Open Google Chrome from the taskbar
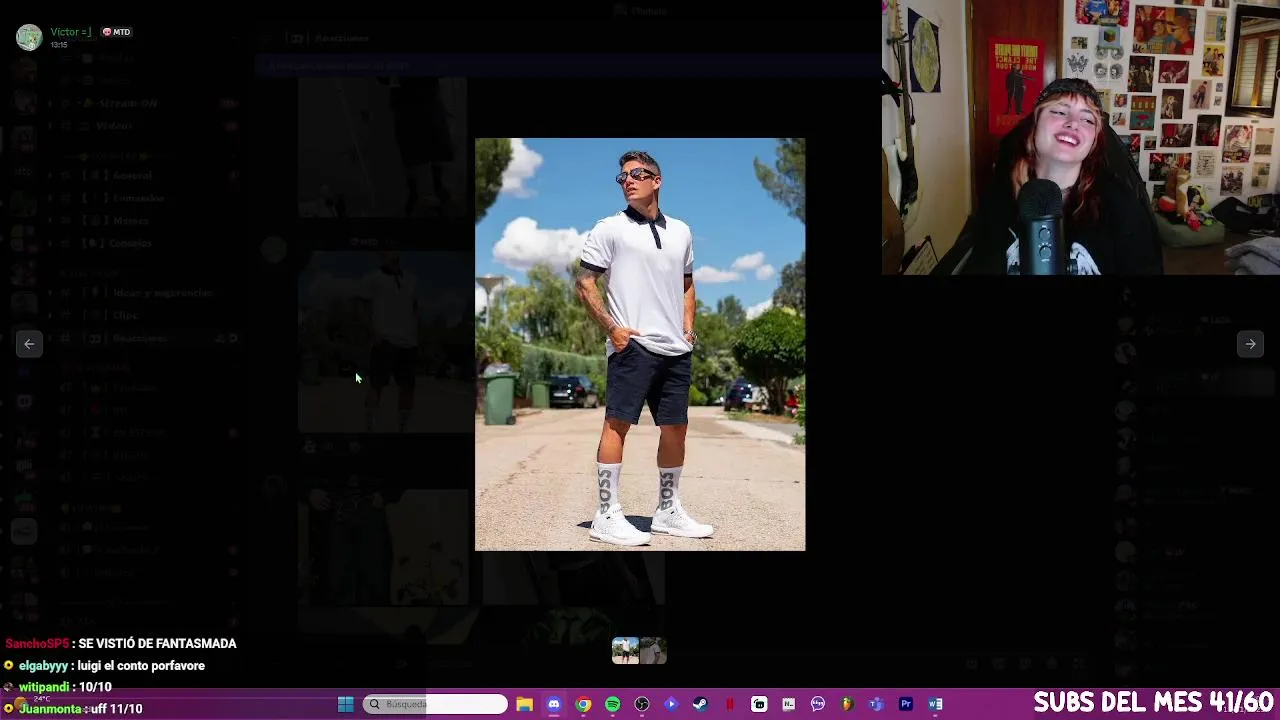The image size is (1280, 720). click(583, 704)
